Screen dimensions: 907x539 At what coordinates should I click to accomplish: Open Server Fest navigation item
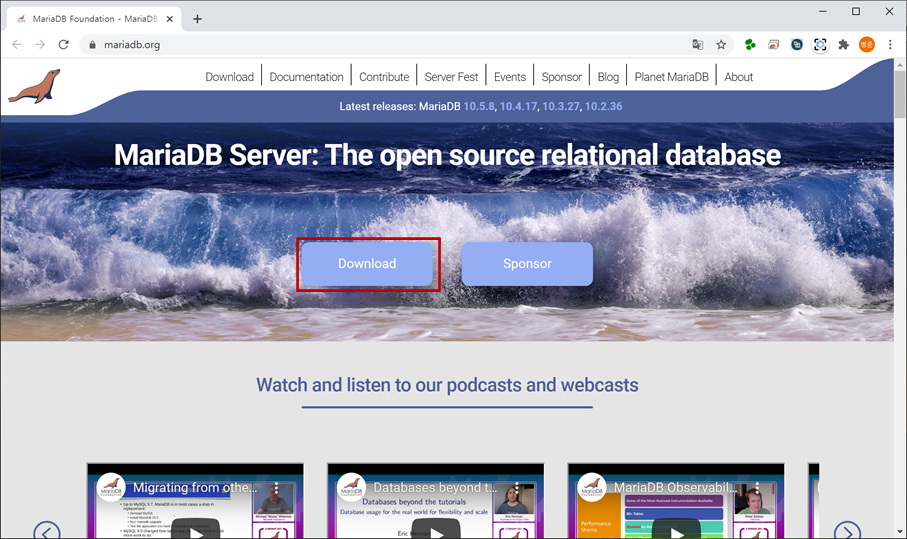click(x=451, y=77)
